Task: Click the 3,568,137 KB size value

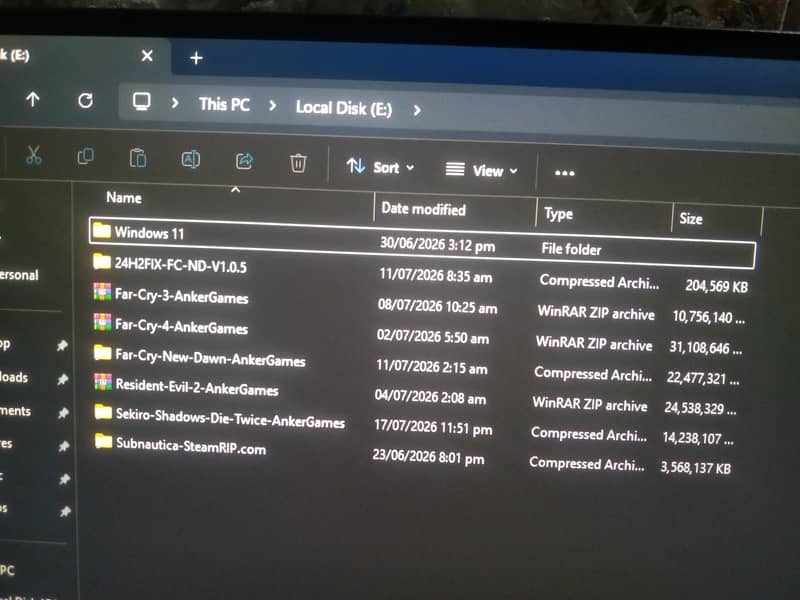Action: click(x=695, y=467)
